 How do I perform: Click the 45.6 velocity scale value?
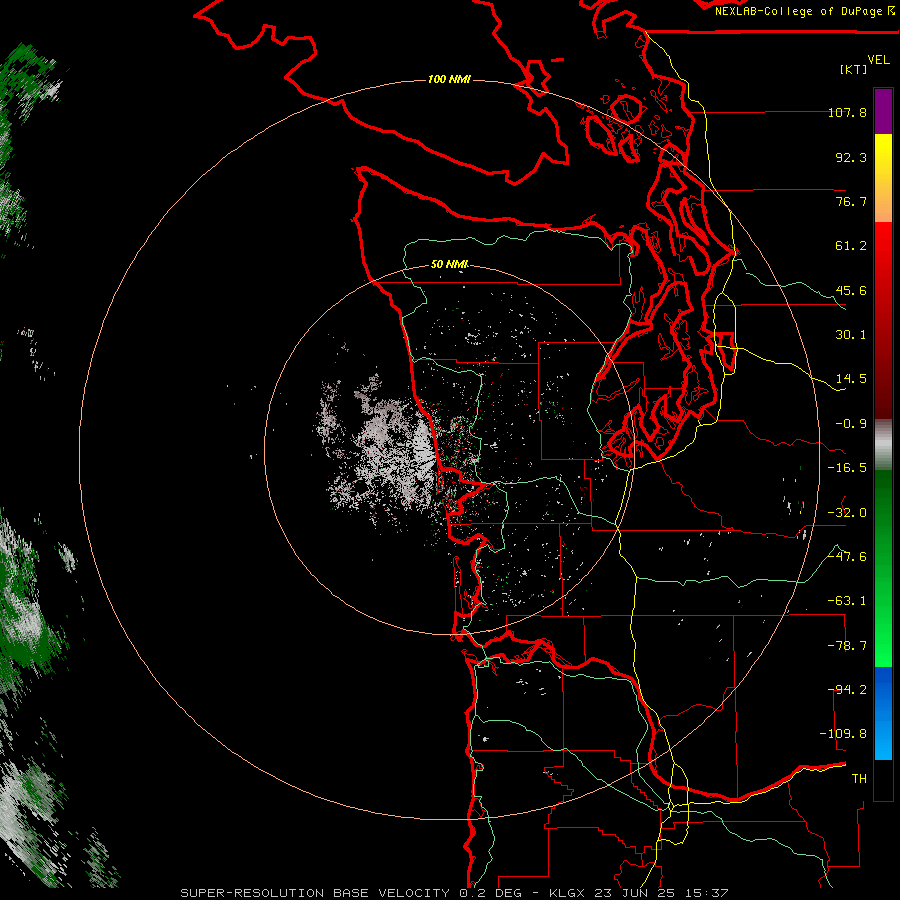(x=851, y=290)
